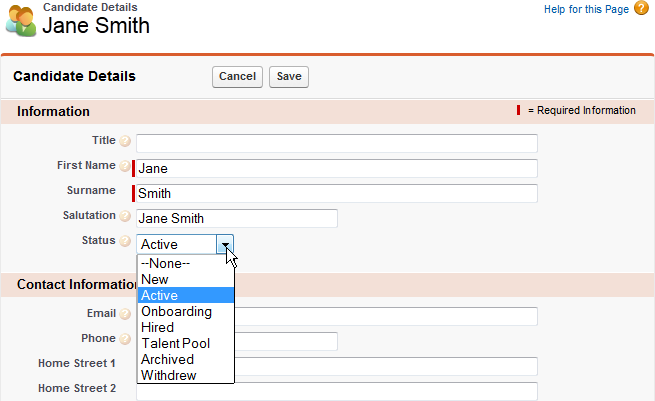The width and height of the screenshot is (655, 401).
Task: Click the help bubble next to Email
Action: pyautogui.click(x=125, y=315)
